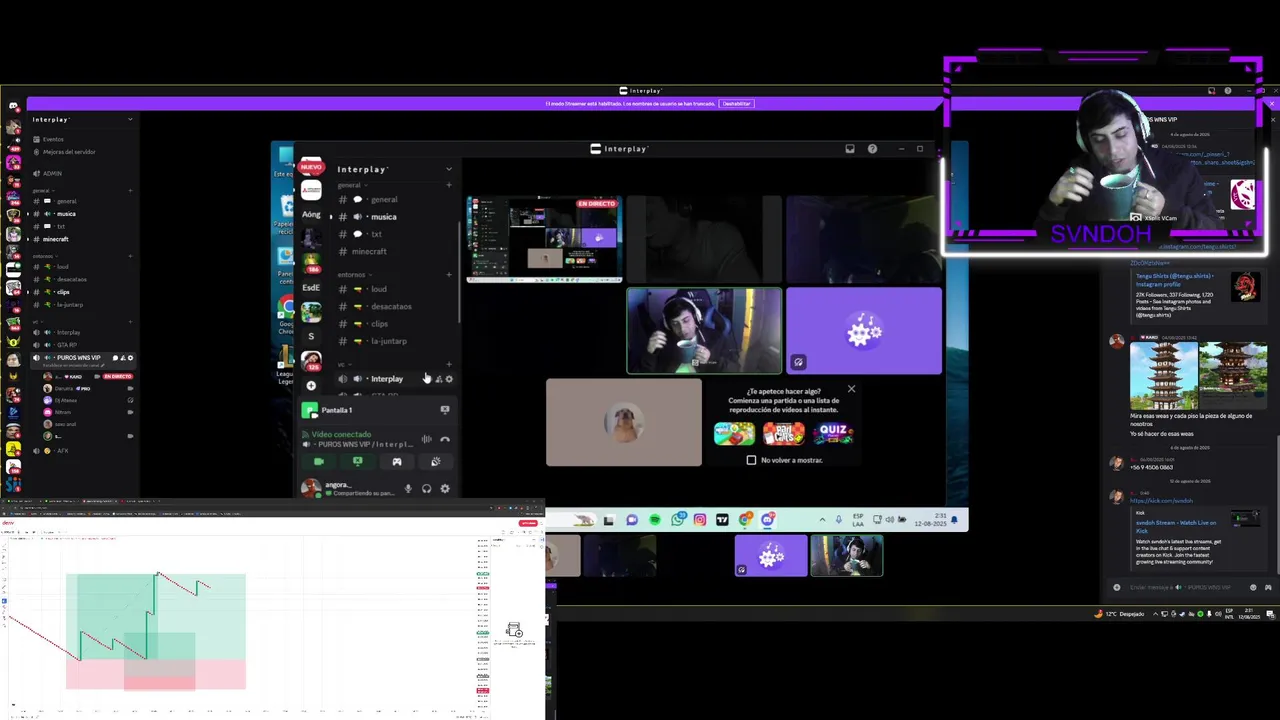Toggle microphone mute beside angora username
The height and width of the screenshot is (720, 1280).
(x=408, y=489)
